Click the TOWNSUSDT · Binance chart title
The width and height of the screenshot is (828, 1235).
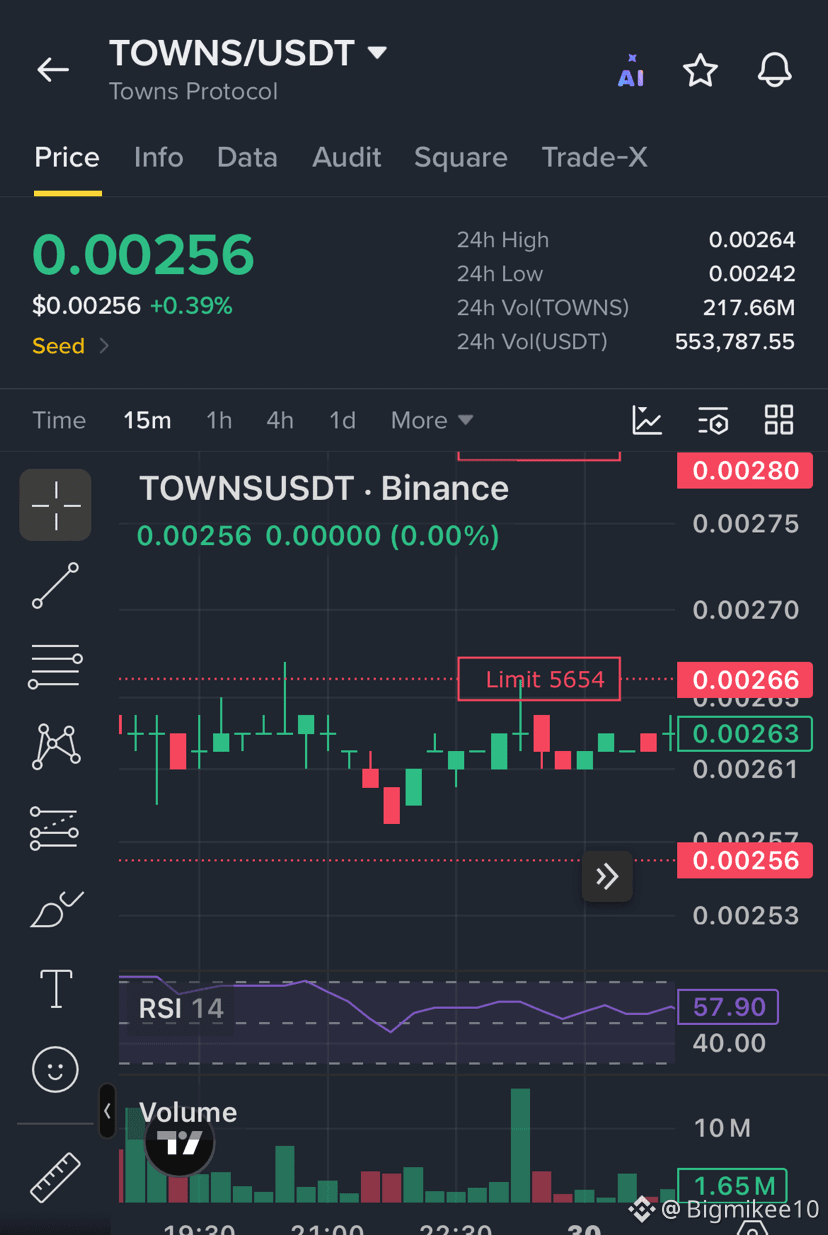(324, 488)
